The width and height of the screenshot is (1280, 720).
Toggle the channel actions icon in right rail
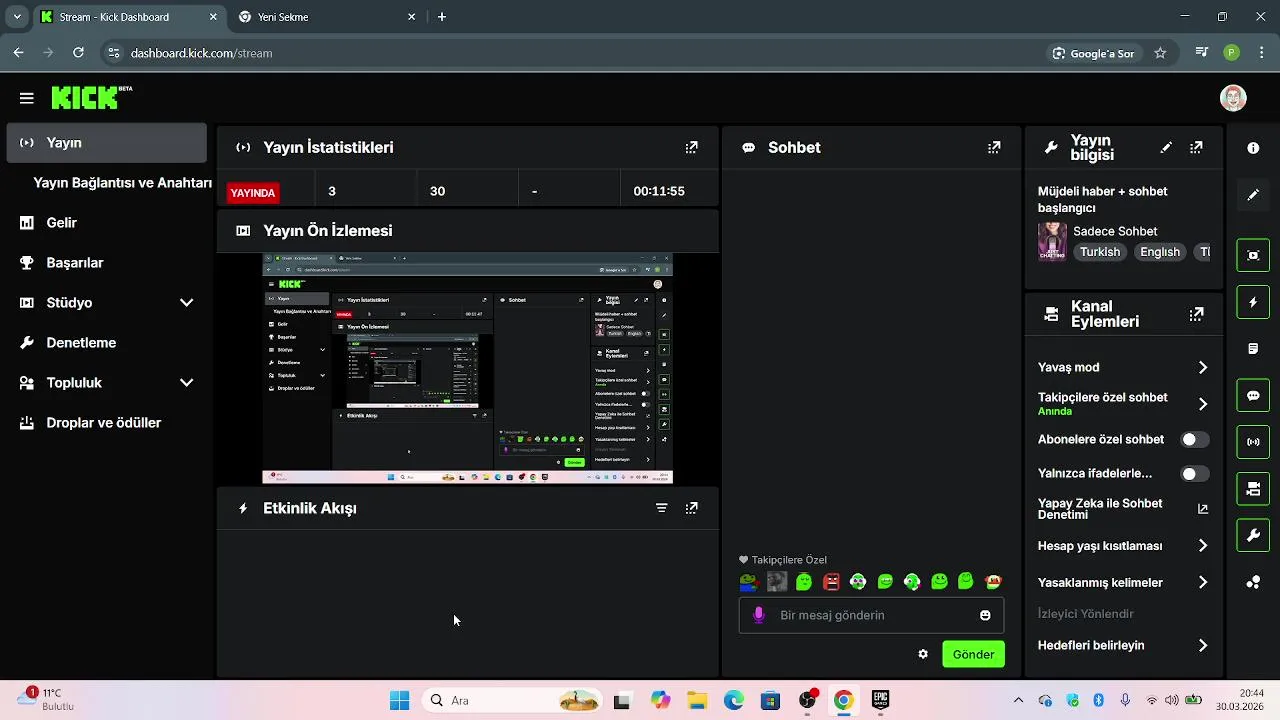click(1253, 489)
